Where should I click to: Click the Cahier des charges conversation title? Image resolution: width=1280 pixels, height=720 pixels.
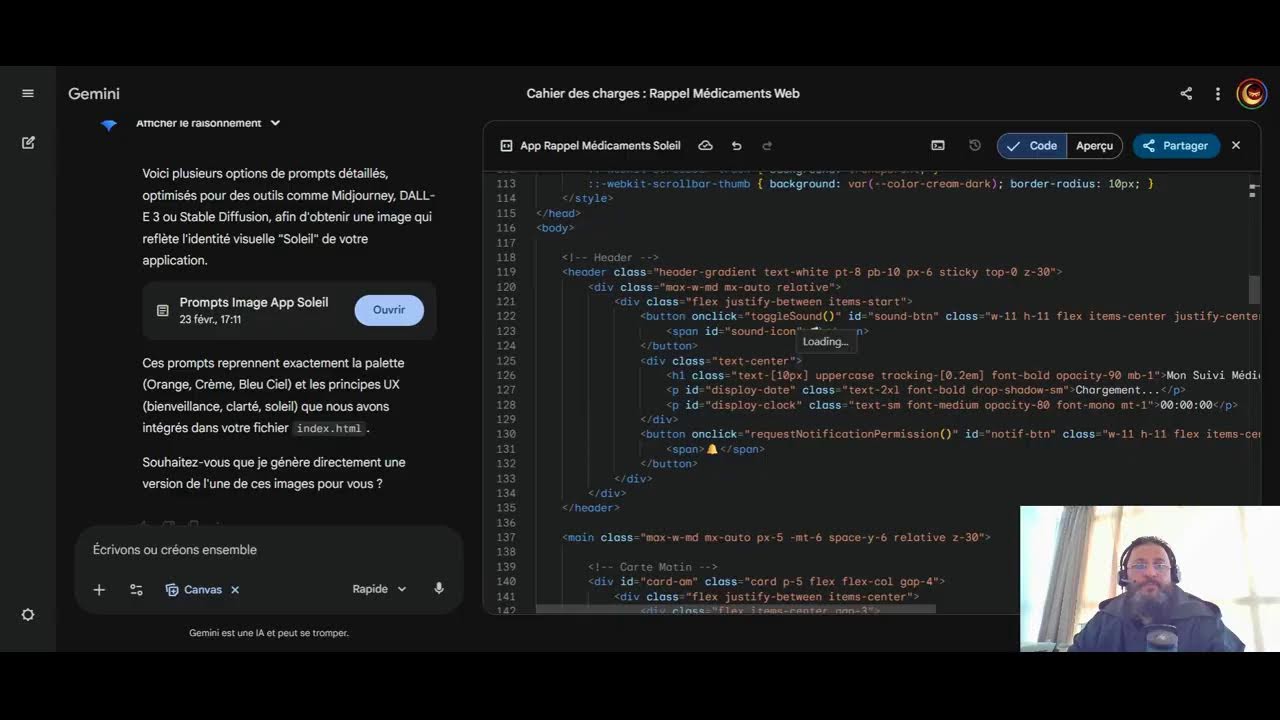(x=663, y=93)
